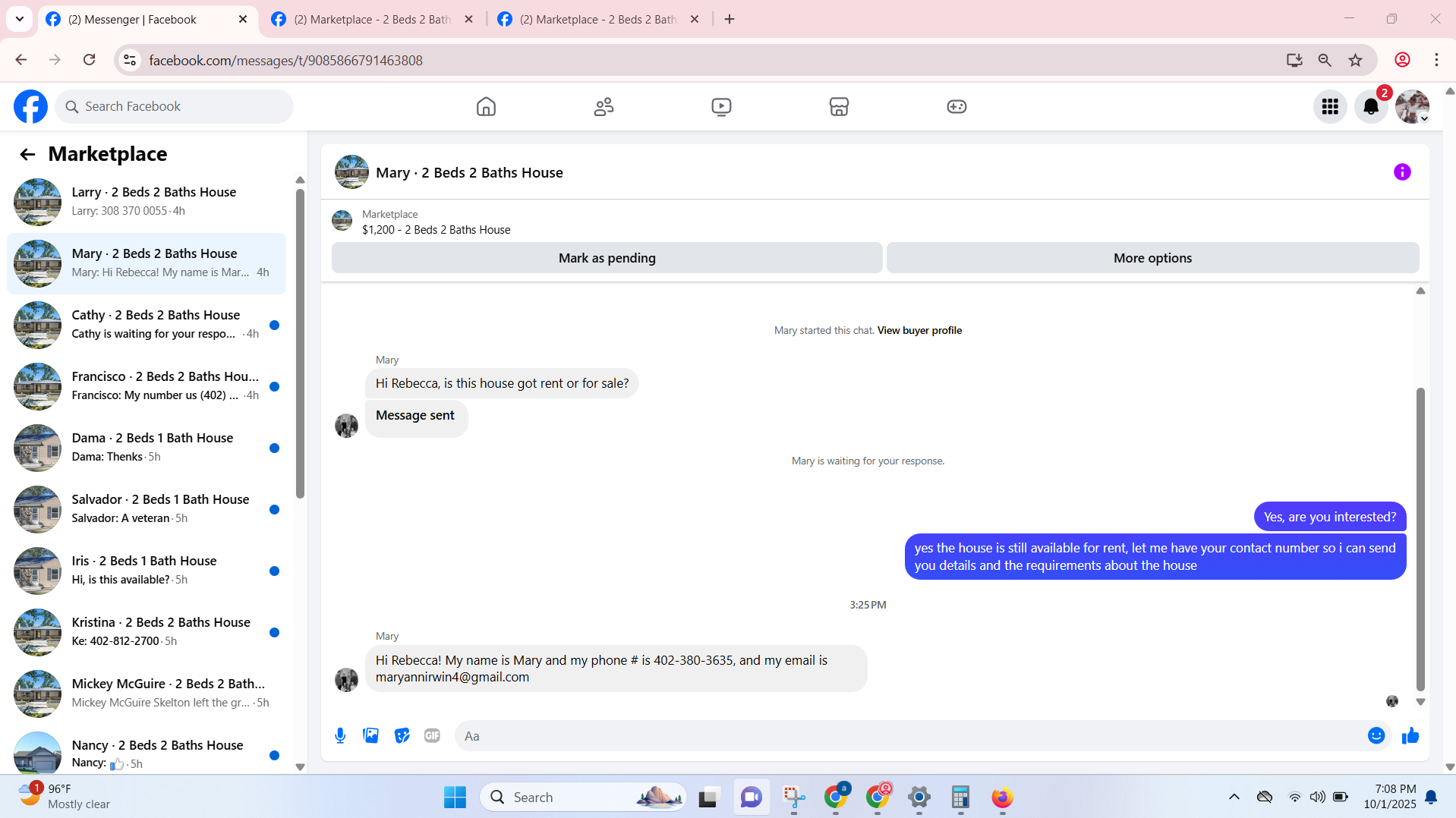Viewport: 1456px width, 818px height.
Task: Click the Facebook logo
Action: click(x=30, y=107)
